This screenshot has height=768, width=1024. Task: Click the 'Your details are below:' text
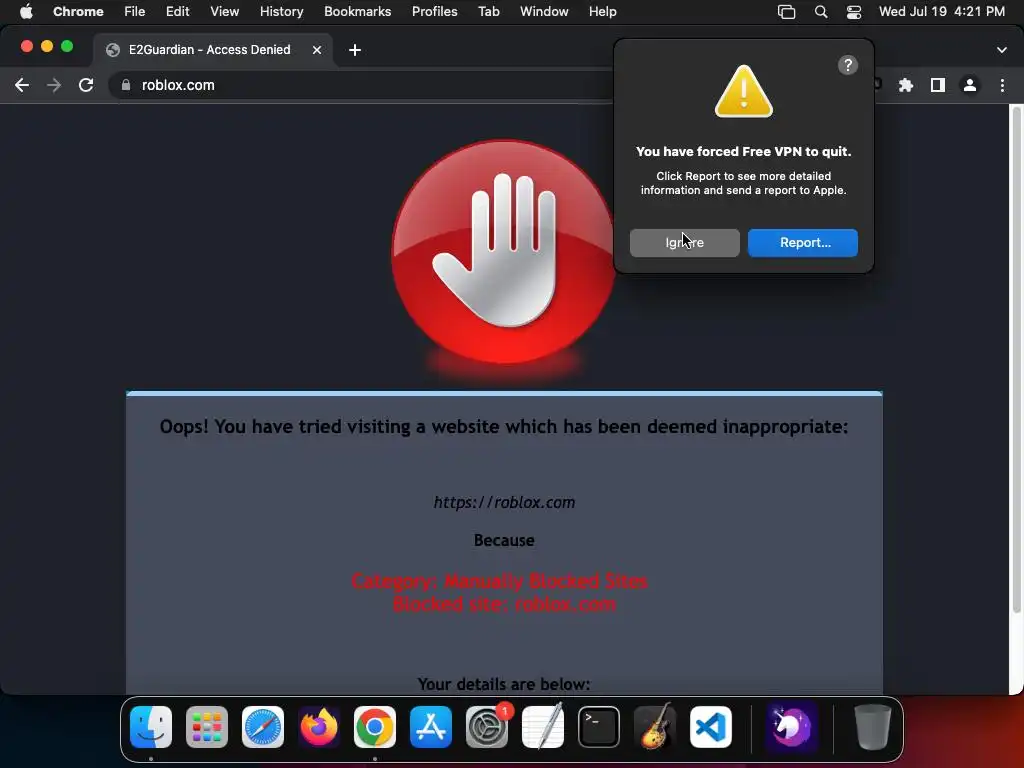point(504,684)
